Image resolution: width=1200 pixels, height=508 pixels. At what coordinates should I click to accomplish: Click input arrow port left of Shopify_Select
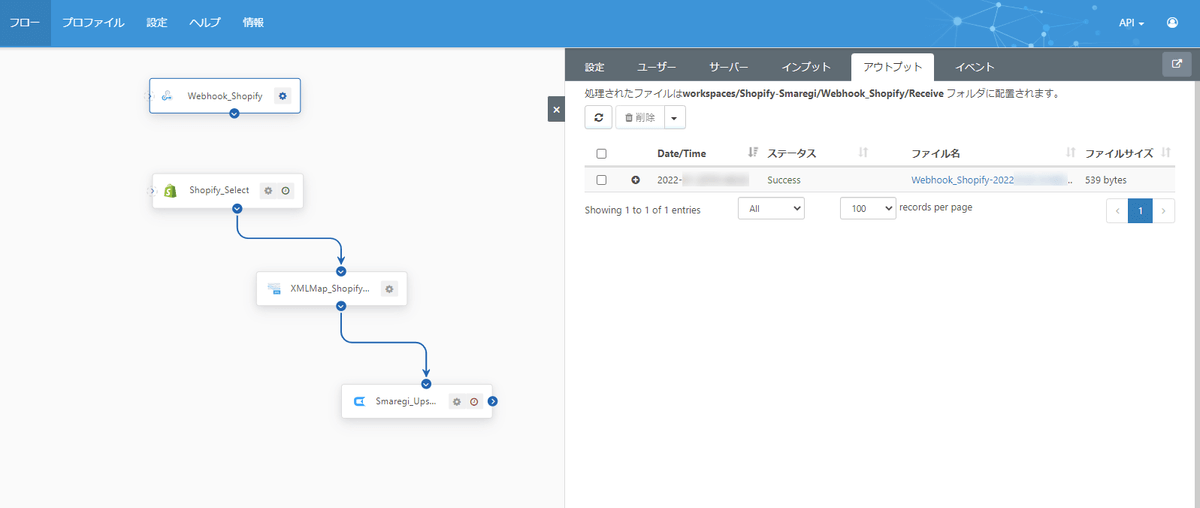(152, 190)
